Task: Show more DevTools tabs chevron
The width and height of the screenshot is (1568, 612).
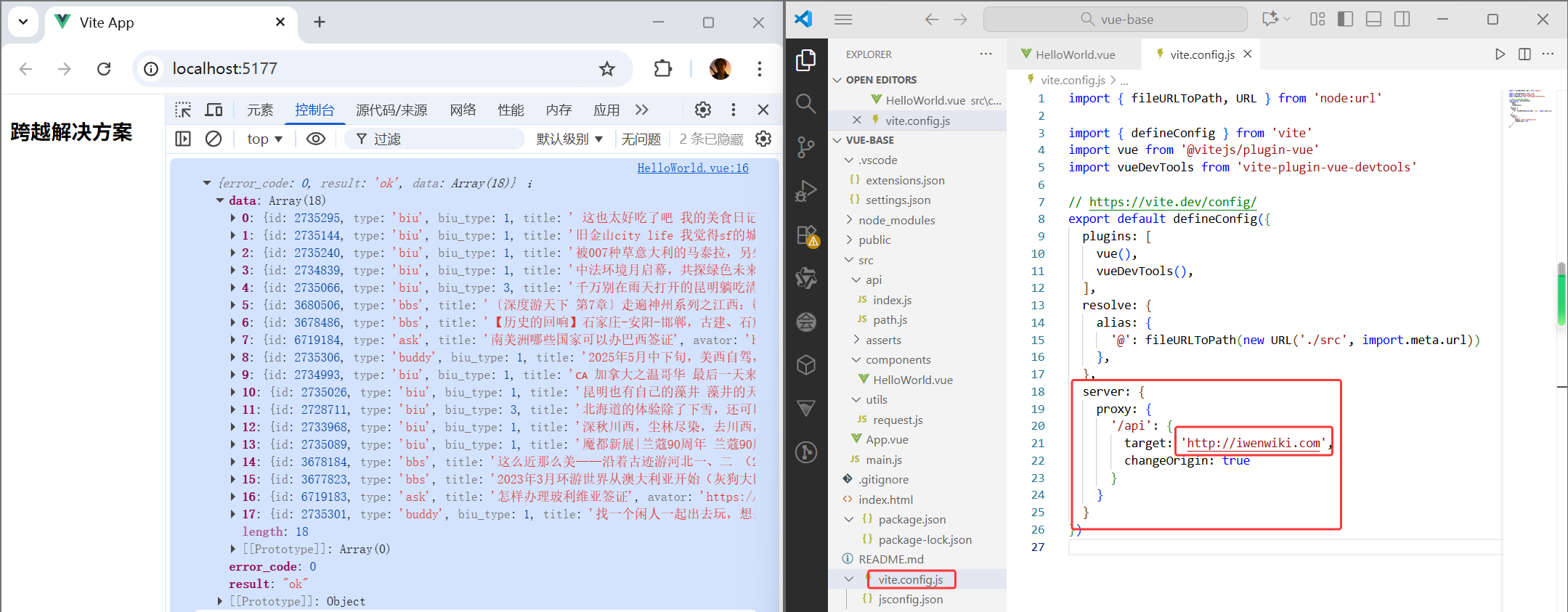Action: [x=641, y=110]
